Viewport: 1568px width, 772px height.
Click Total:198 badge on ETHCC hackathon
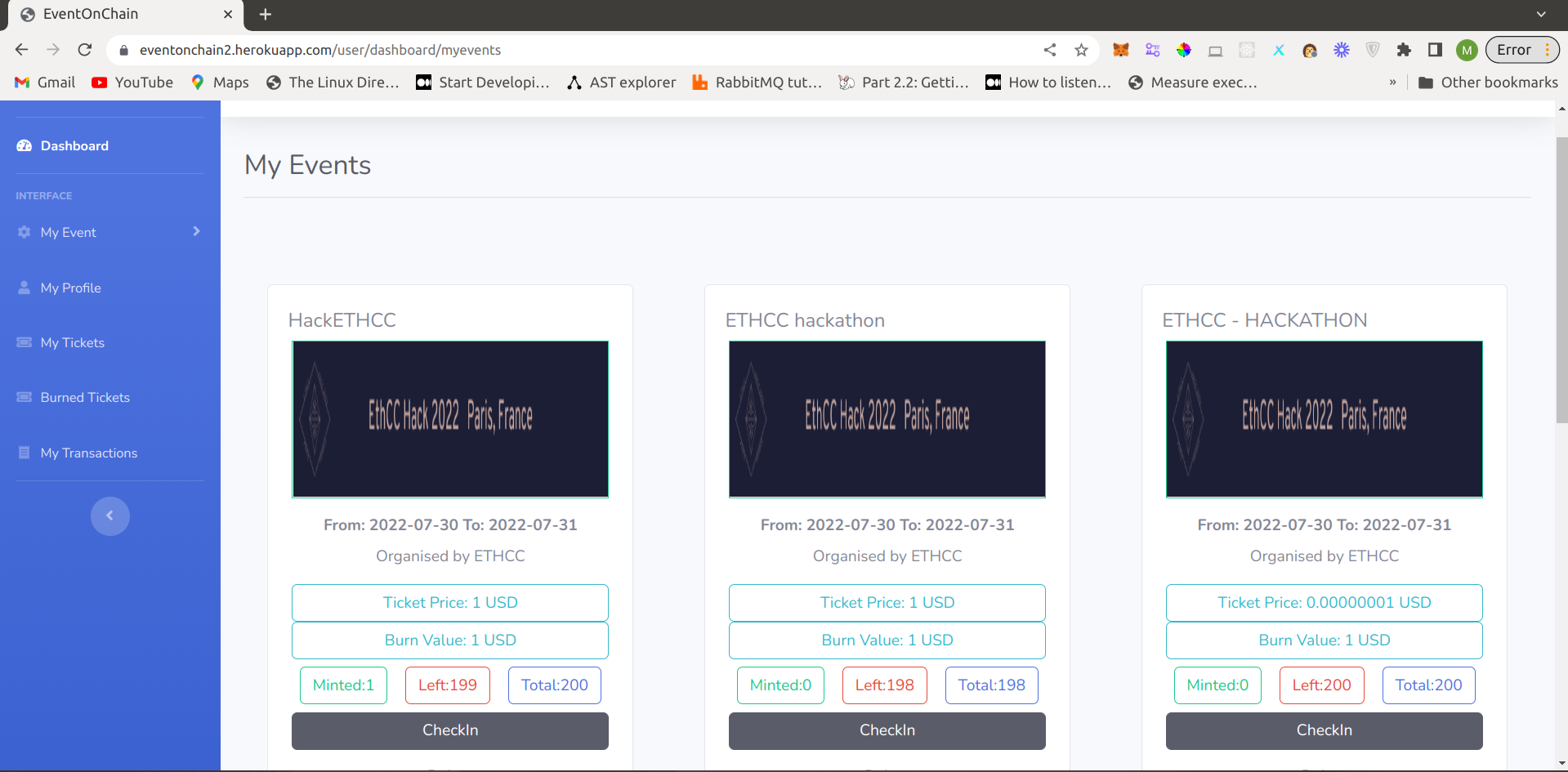[x=992, y=685]
